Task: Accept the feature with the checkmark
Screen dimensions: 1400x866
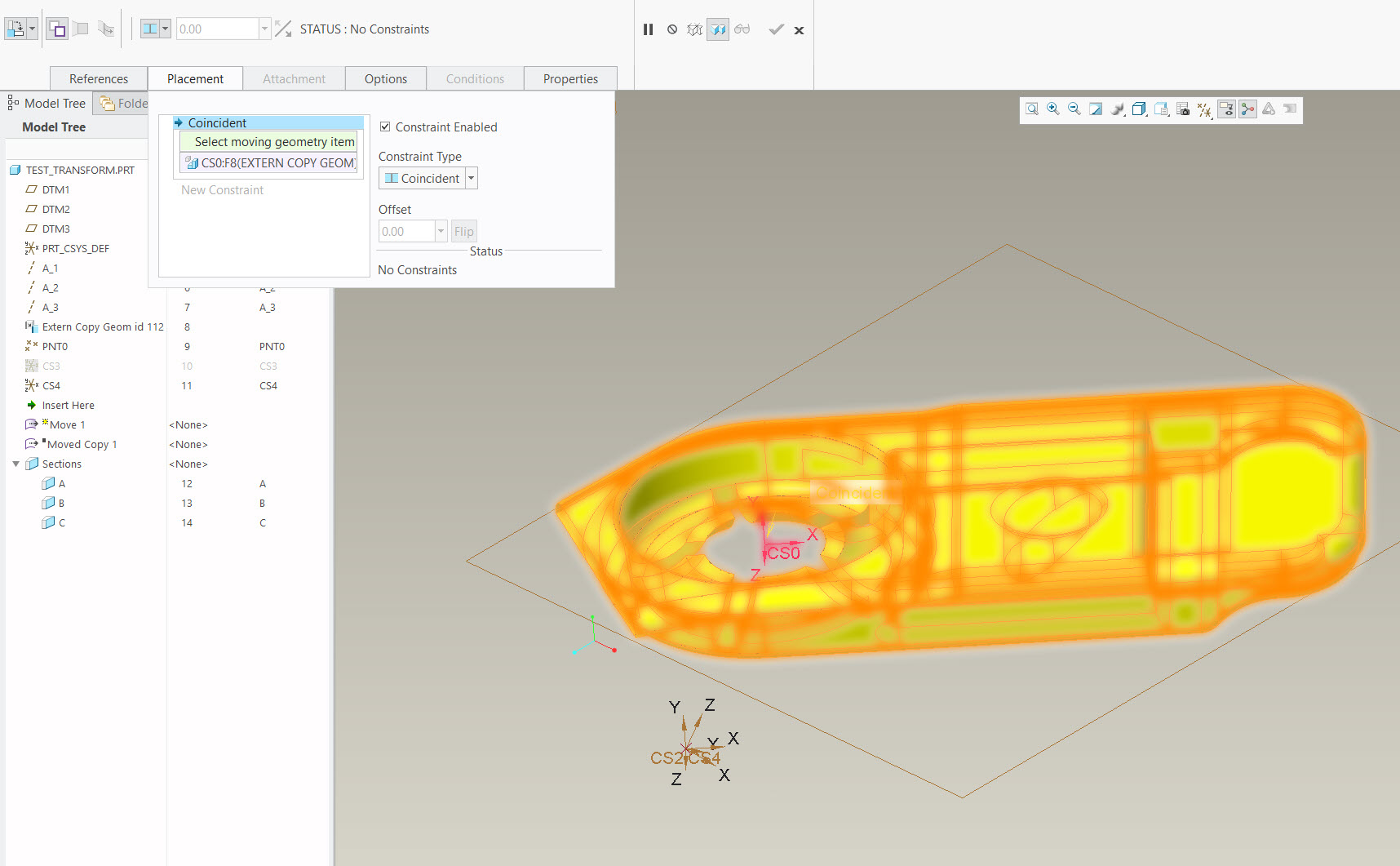Action: point(776,29)
